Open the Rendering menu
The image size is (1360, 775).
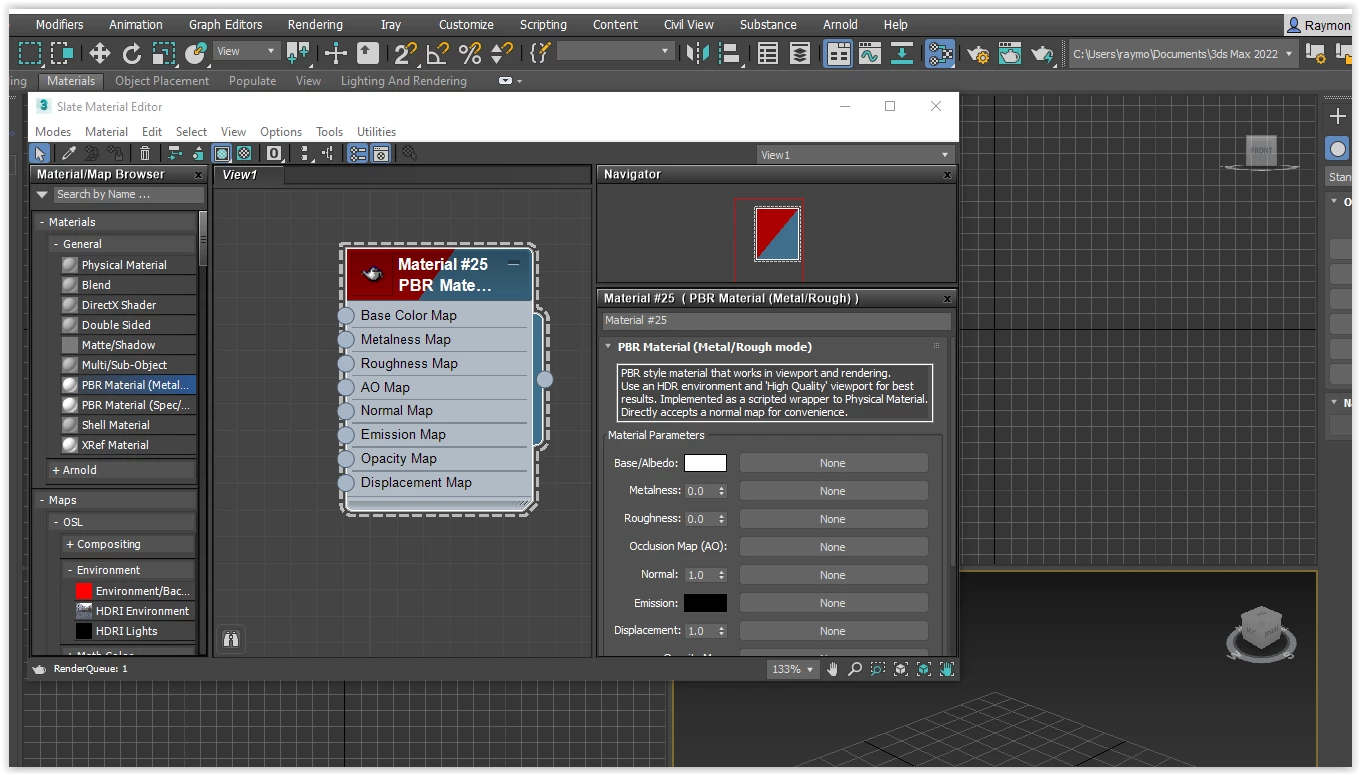[314, 24]
